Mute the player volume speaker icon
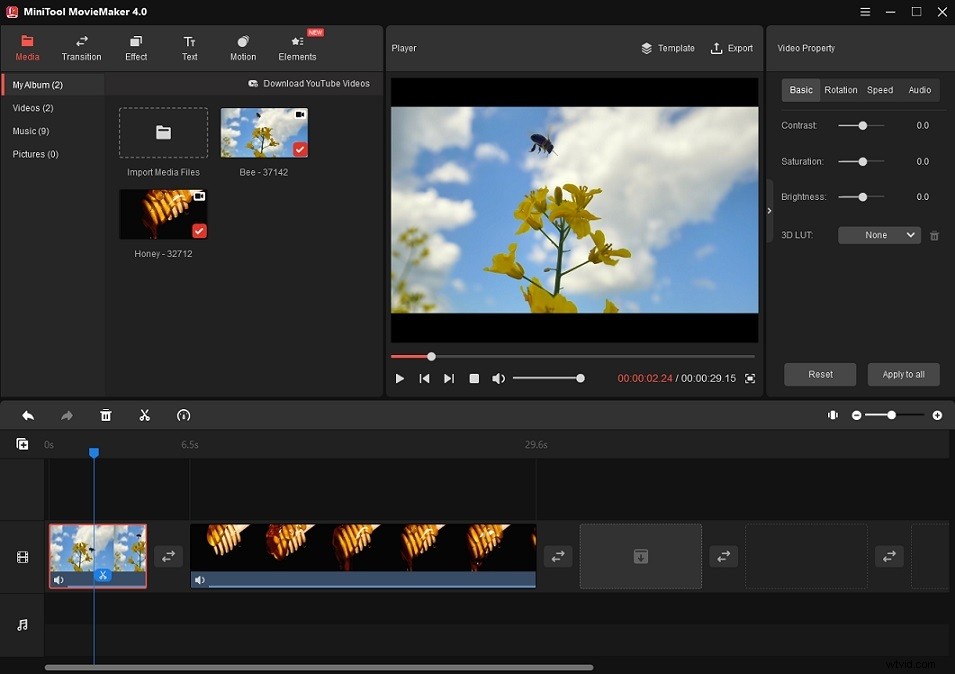The image size is (955, 674). [x=498, y=378]
